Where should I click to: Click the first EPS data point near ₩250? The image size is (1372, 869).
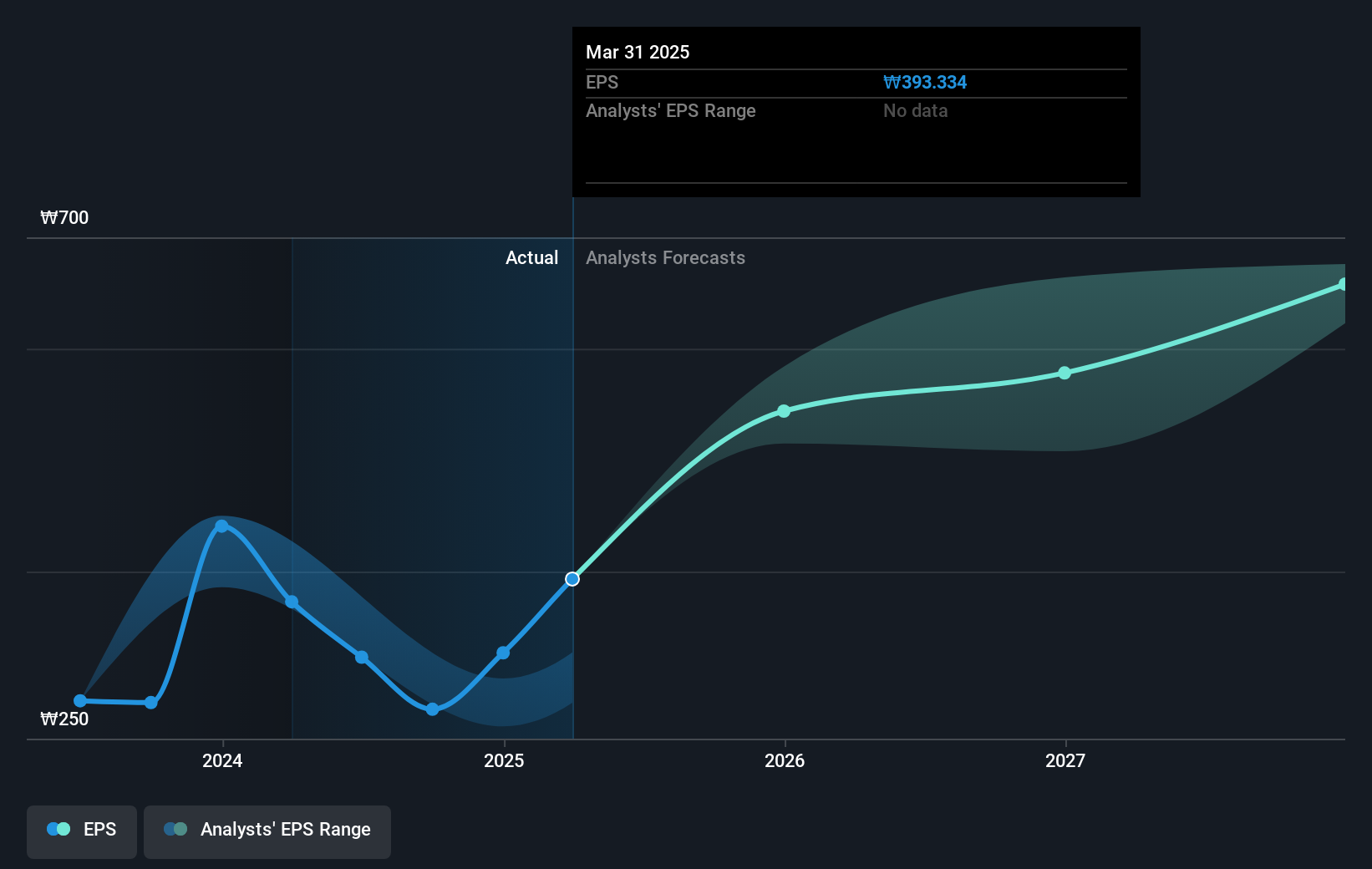tap(80, 701)
